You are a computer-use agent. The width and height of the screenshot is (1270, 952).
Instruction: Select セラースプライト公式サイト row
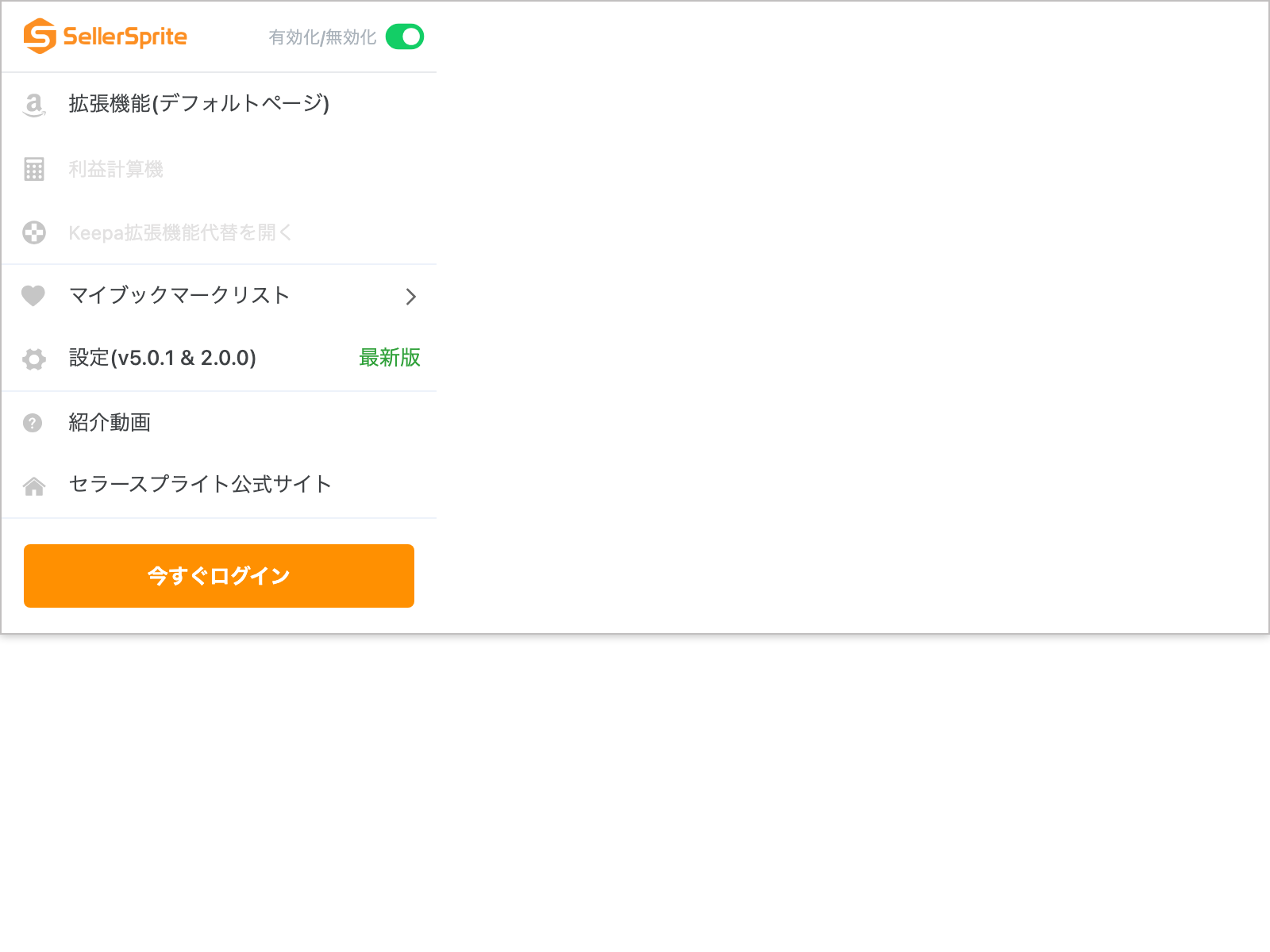(x=199, y=485)
